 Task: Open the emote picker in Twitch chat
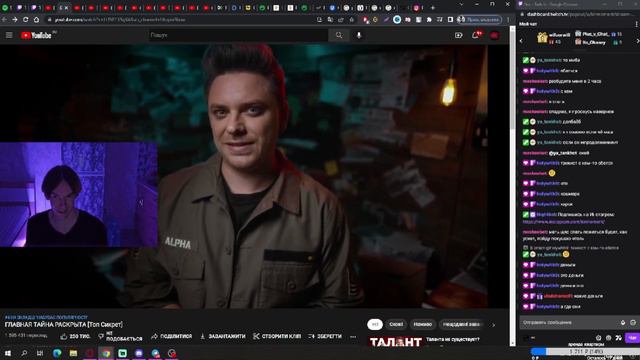(633, 322)
